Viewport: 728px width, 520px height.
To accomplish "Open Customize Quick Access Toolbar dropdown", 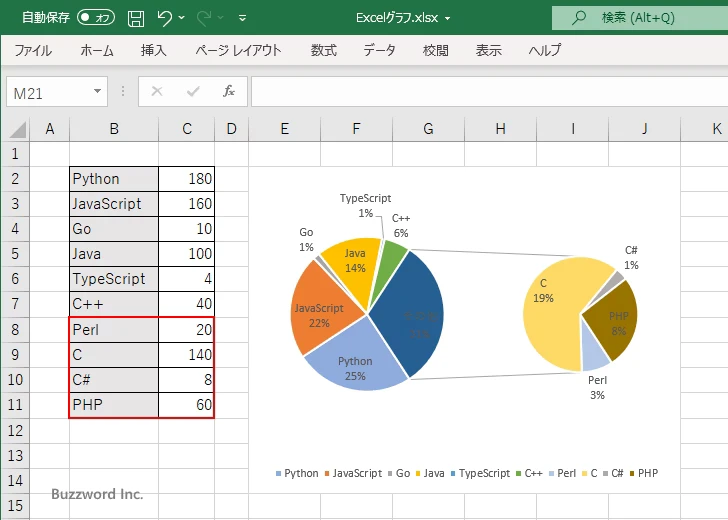I will tap(242, 18).
